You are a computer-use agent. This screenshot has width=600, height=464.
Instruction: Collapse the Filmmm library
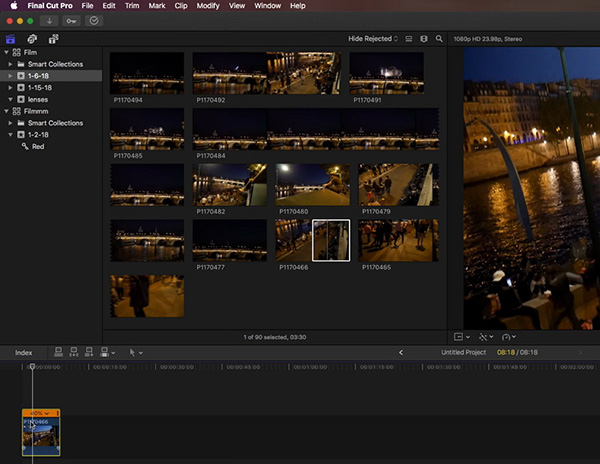point(6,111)
